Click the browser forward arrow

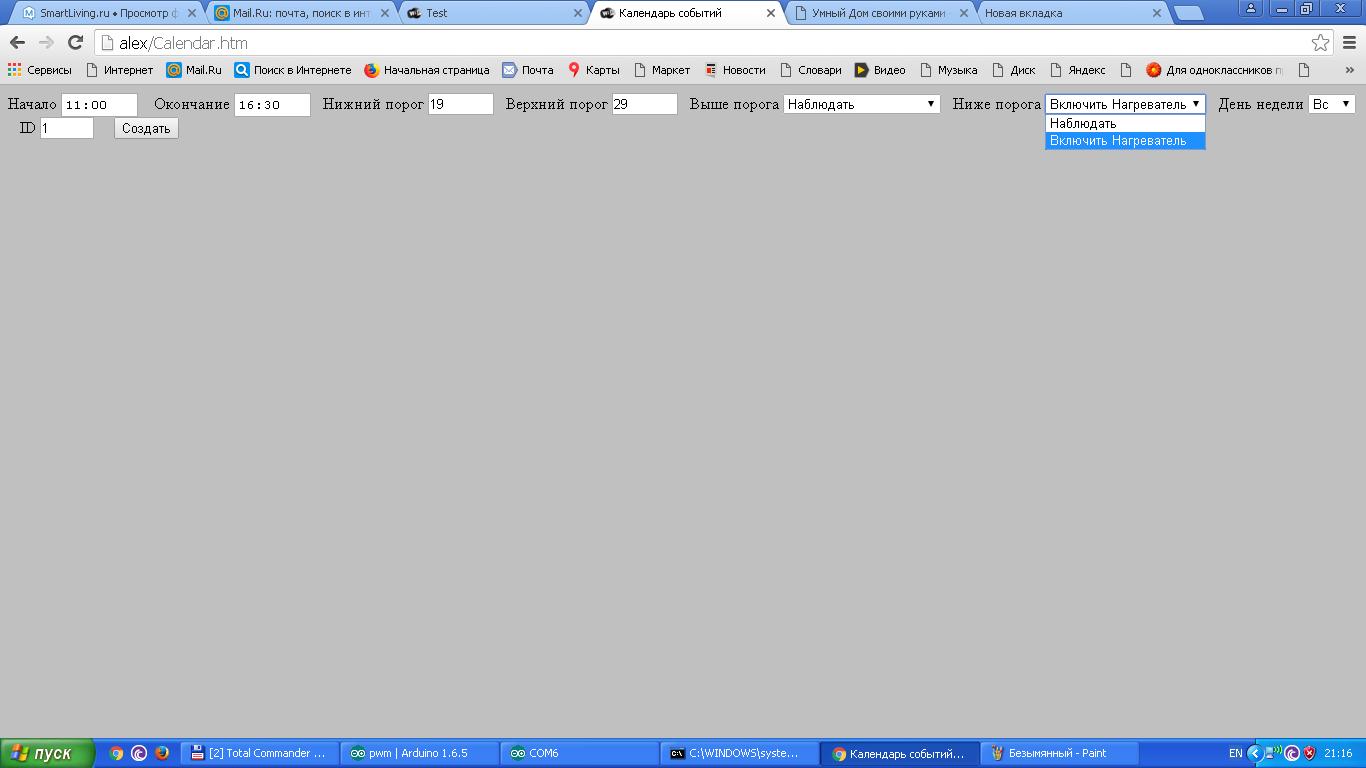[x=46, y=43]
